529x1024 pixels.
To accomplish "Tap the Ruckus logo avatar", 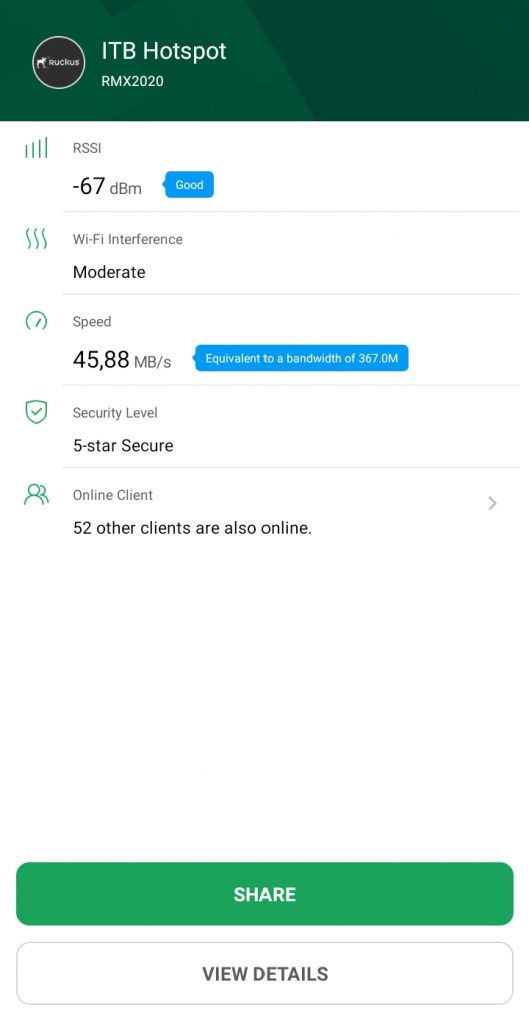I will 59,63.
